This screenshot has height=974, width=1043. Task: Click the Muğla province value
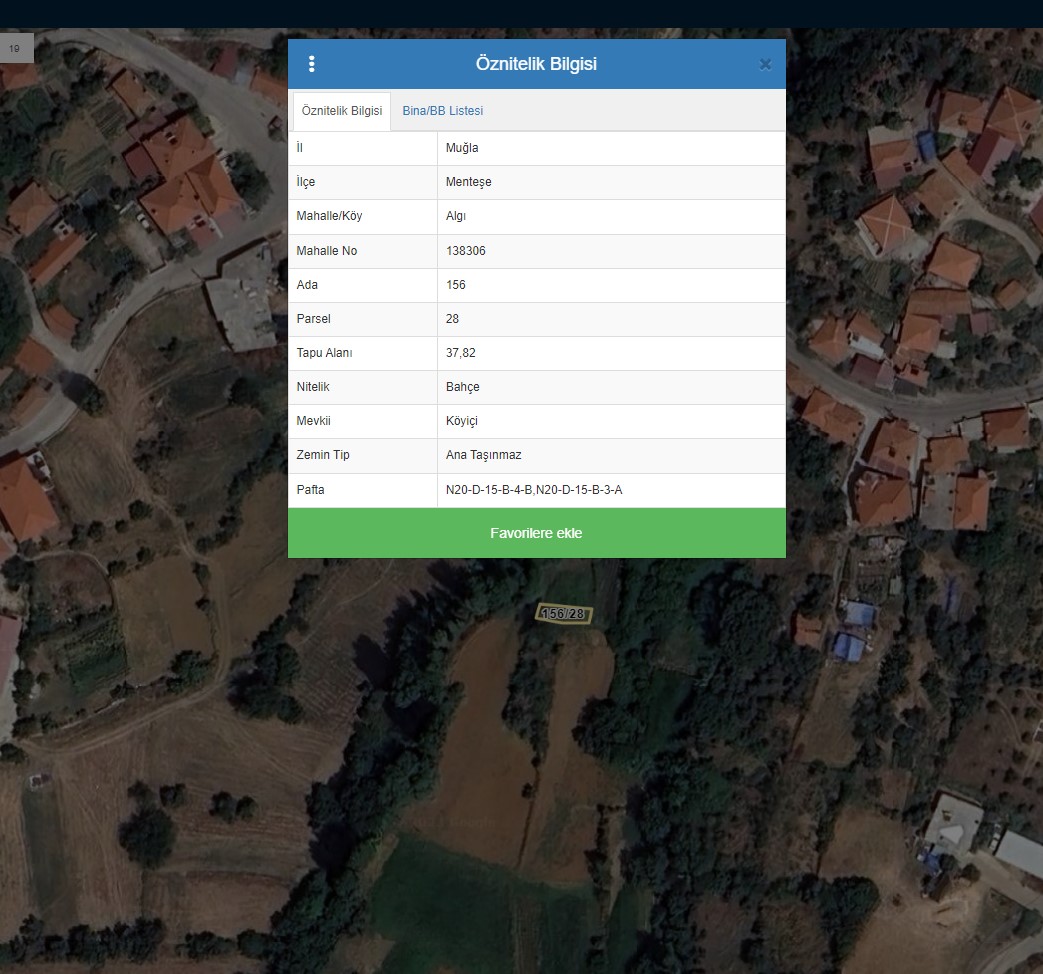[x=462, y=148]
